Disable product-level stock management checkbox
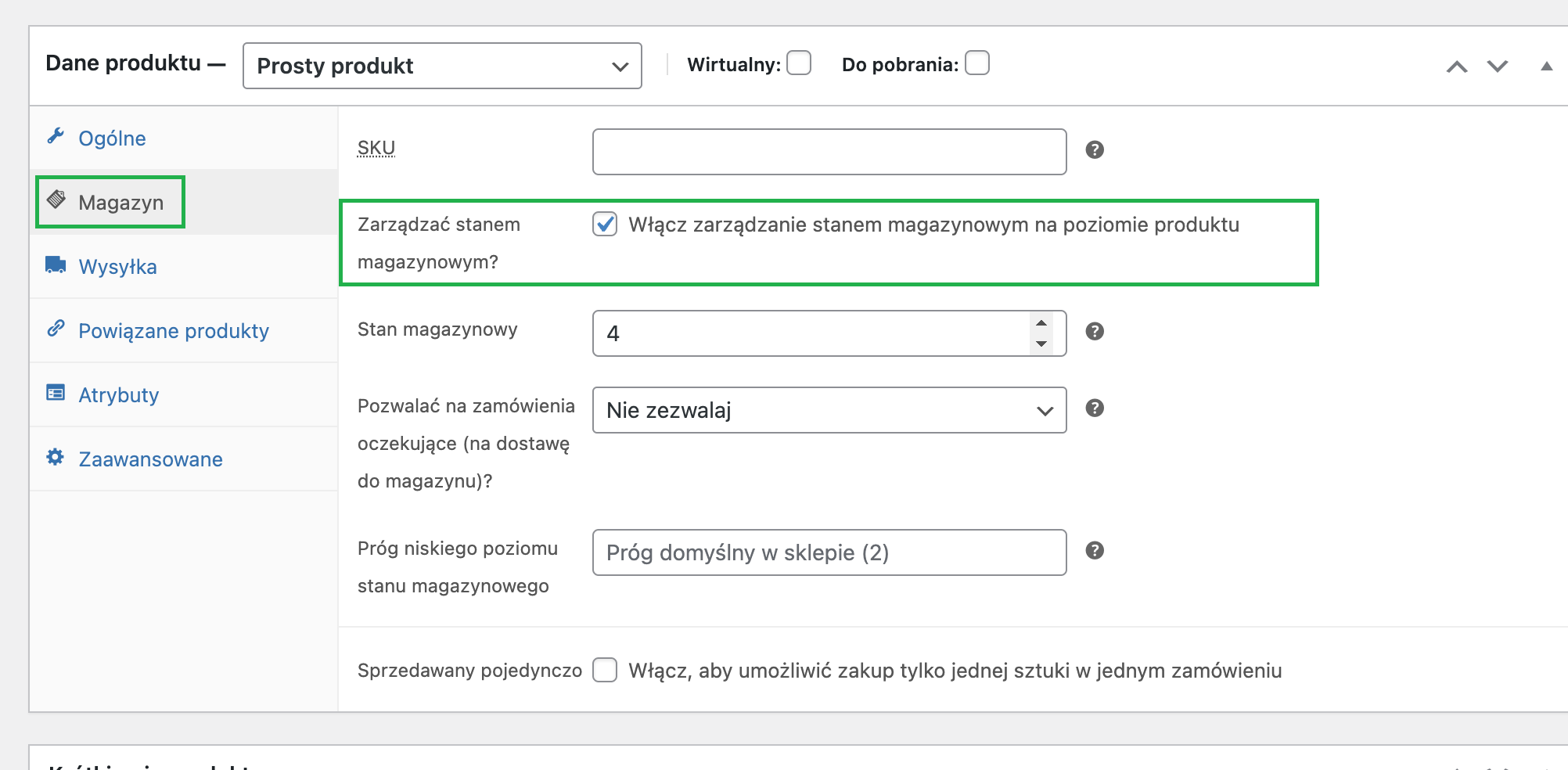 click(604, 225)
